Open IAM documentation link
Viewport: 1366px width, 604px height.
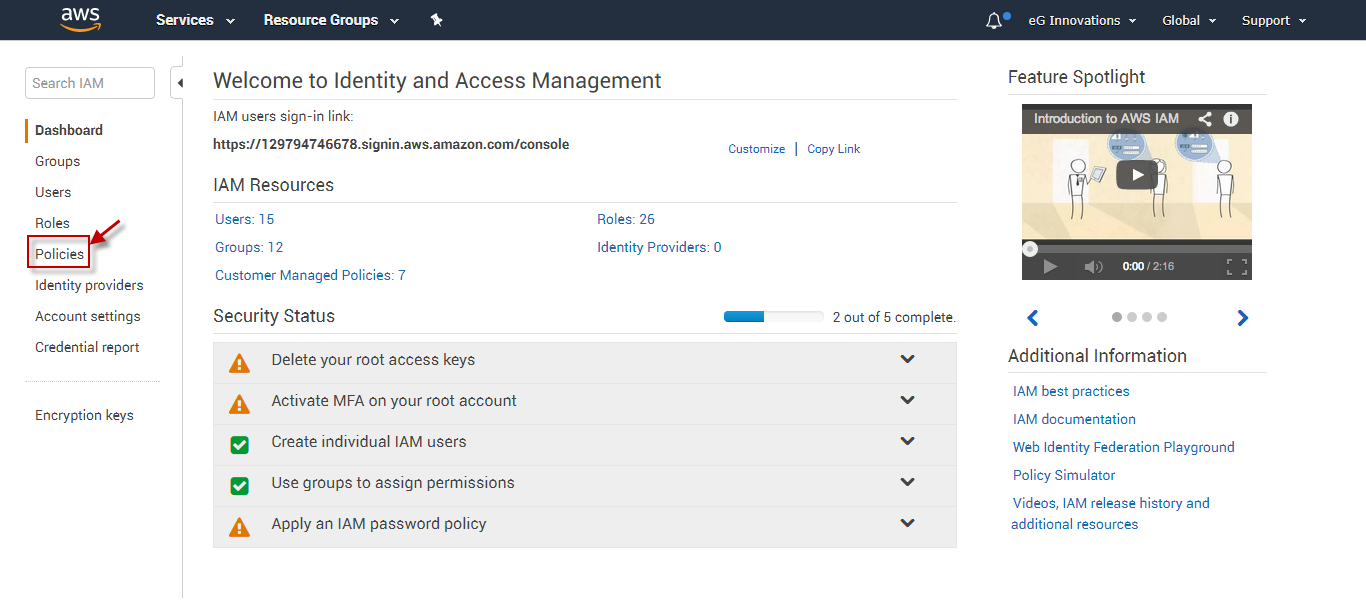pyautogui.click(x=1074, y=419)
